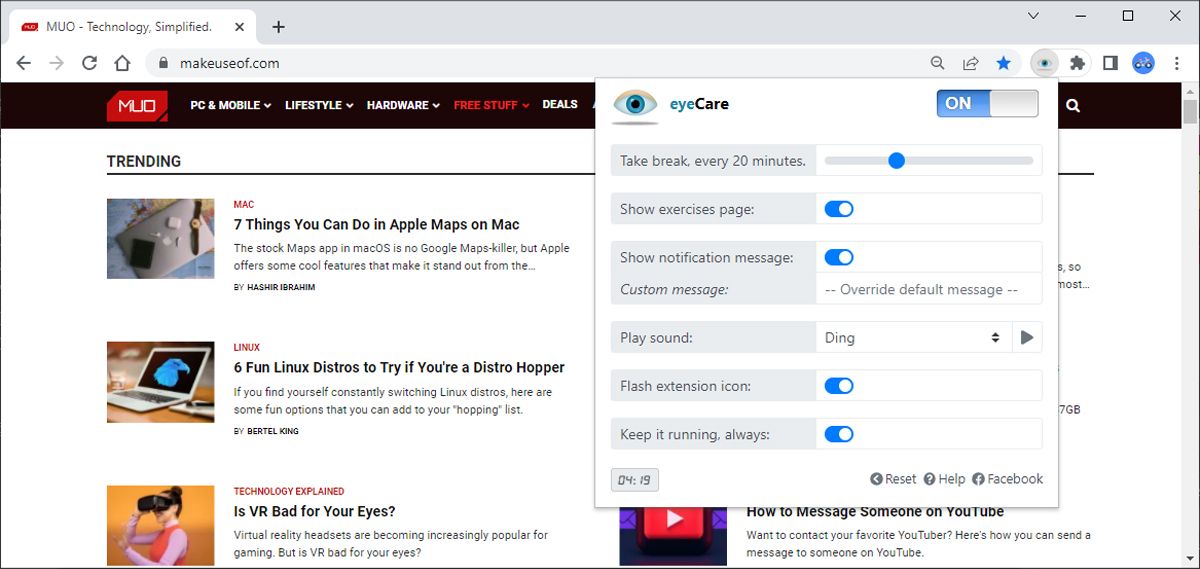Screen dimensions: 1200x569
Task: Open the VR headset article thumbnail
Action: pos(160,526)
